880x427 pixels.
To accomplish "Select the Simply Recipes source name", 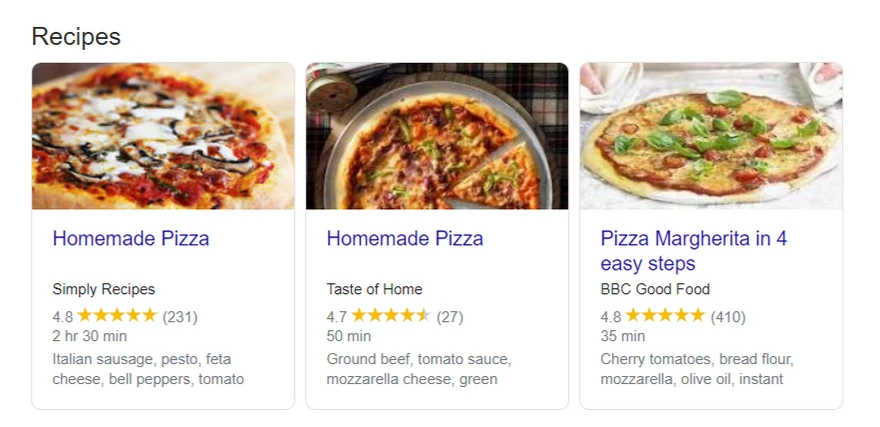I will pos(104,289).
